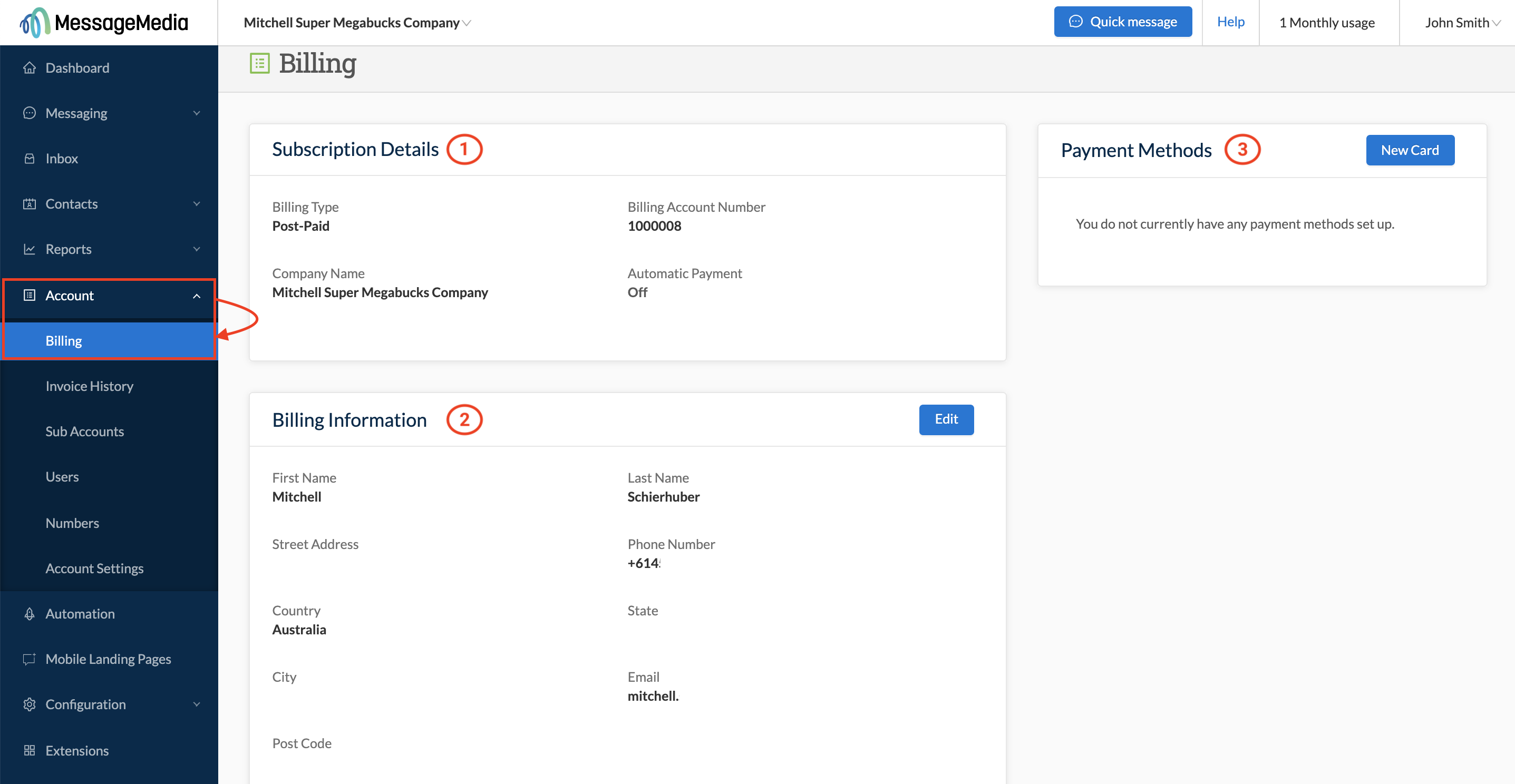Click the MessageMedia logo
This screenshot has height=784, width=1515.
[100, 22]
